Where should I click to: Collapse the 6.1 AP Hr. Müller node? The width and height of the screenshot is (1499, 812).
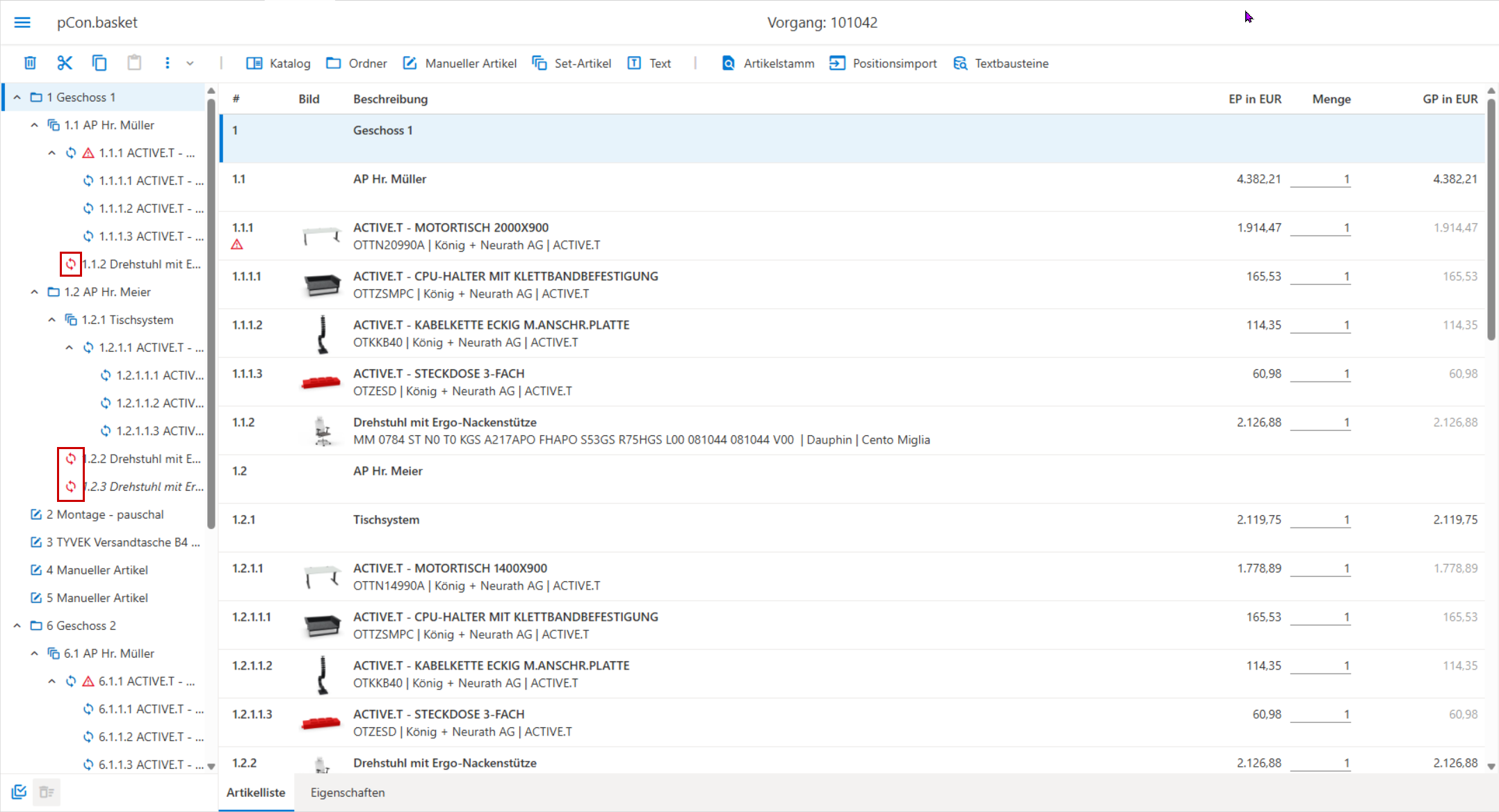point(35,653)
